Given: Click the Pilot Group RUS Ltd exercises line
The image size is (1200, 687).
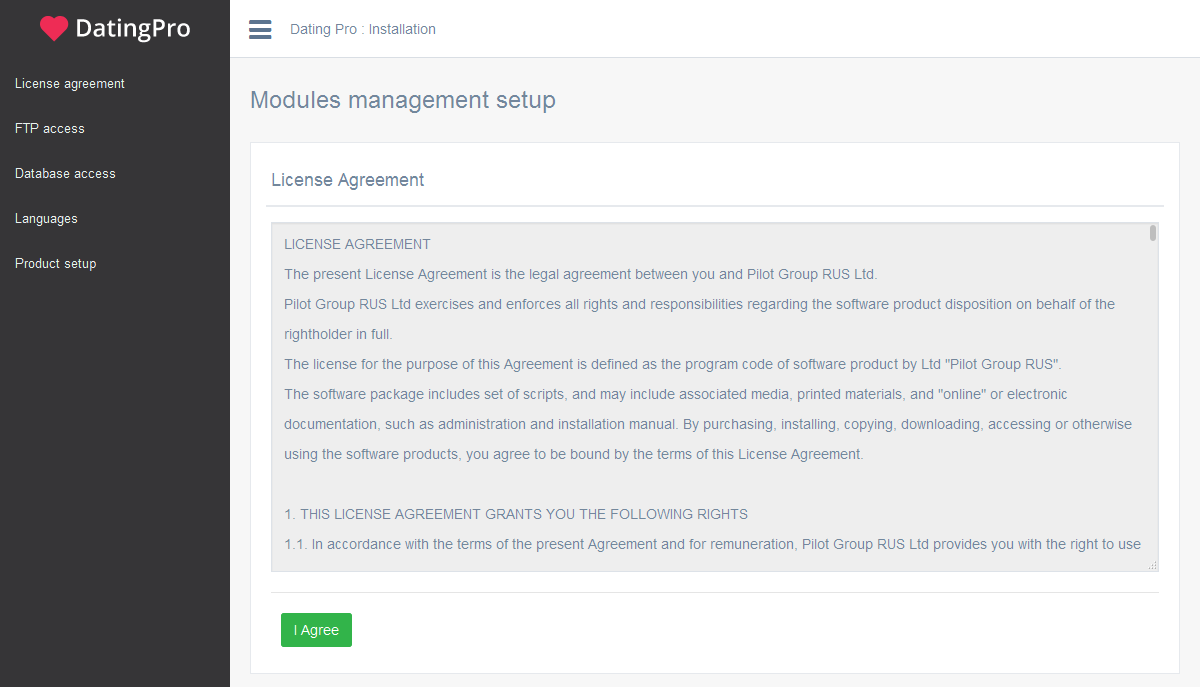Looking at the screenshot, I should (699, 304).
